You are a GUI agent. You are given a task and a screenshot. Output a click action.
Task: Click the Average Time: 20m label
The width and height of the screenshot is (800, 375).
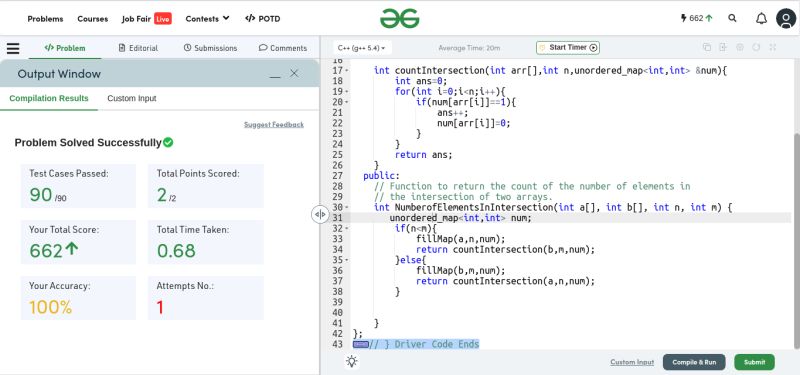click(x=469, y=48)
